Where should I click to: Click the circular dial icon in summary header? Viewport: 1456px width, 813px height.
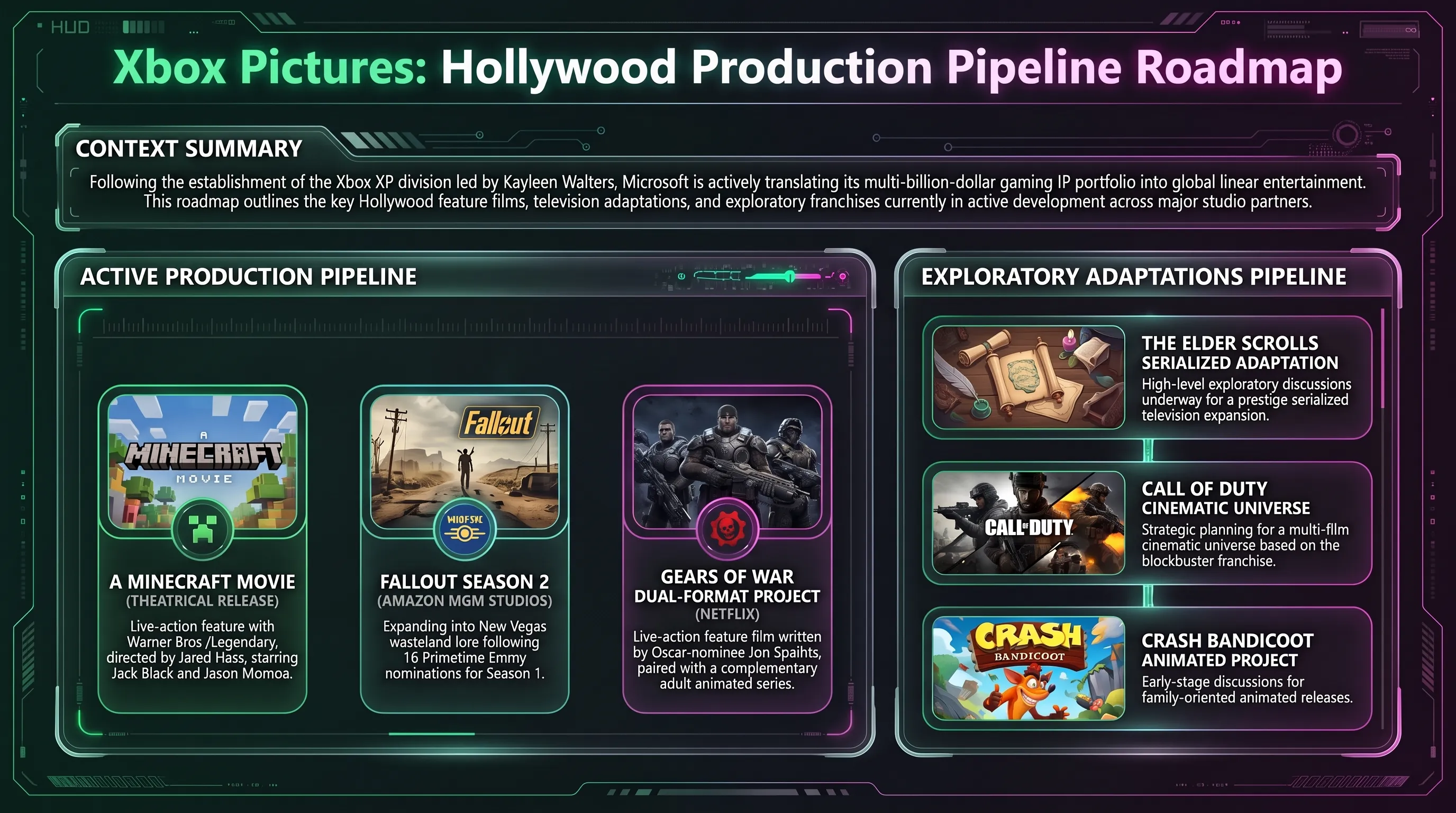tap(1347, 135)
